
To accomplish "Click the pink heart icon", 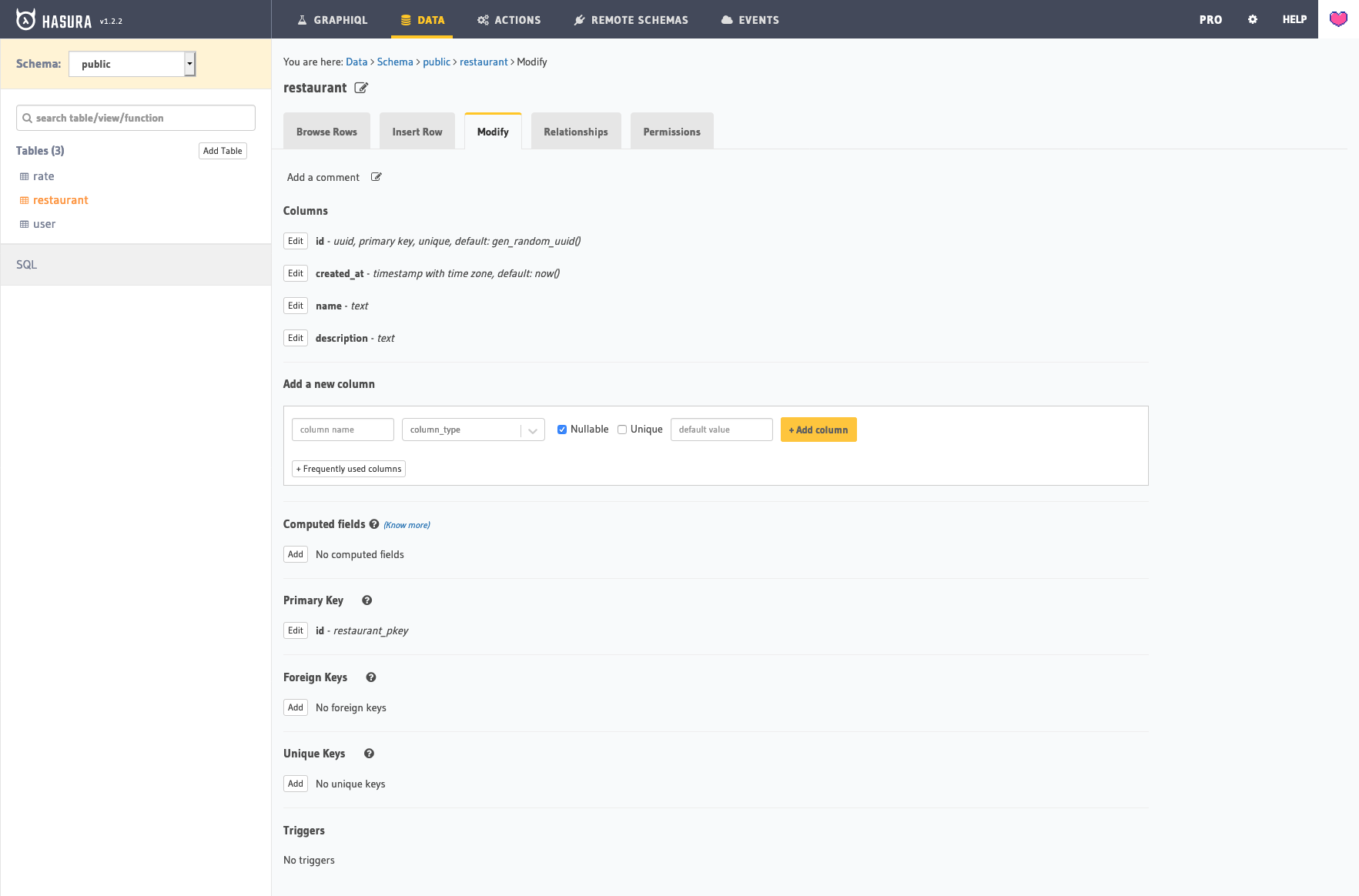I will (1338, 19).
